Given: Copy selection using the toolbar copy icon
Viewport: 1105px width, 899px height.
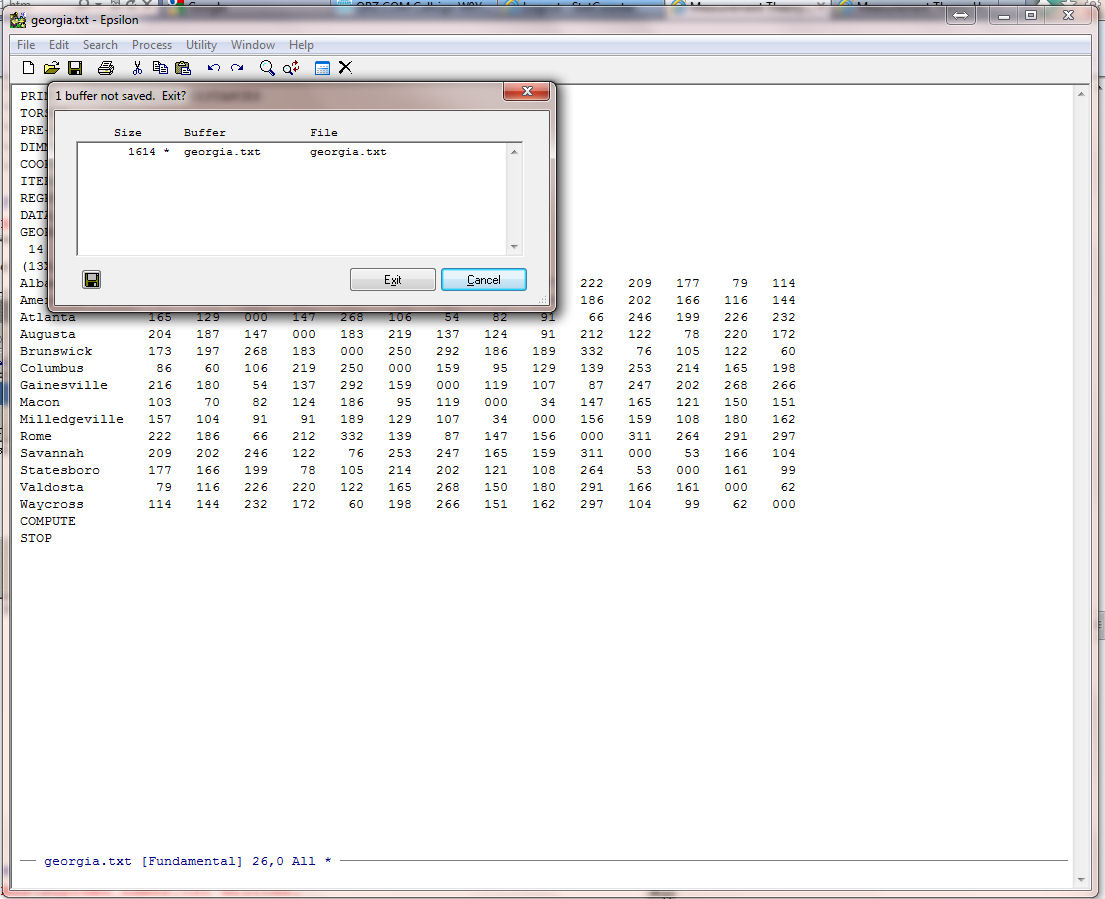Looking at the screenshot, I should (x=160, y=68).
